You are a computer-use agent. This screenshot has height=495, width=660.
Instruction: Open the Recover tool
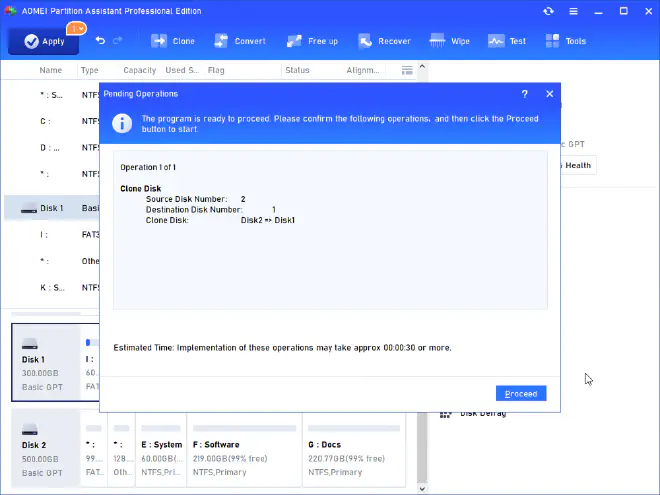point(383,41)
